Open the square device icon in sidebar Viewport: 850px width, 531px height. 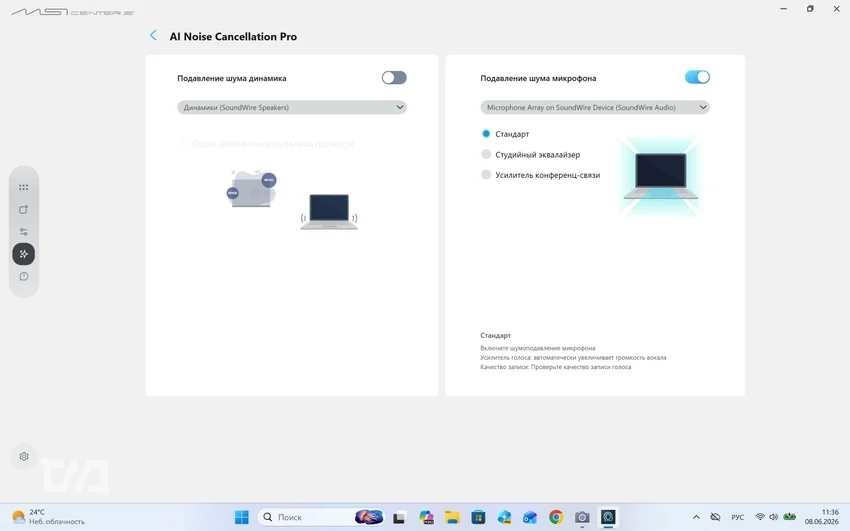(23, 210)
